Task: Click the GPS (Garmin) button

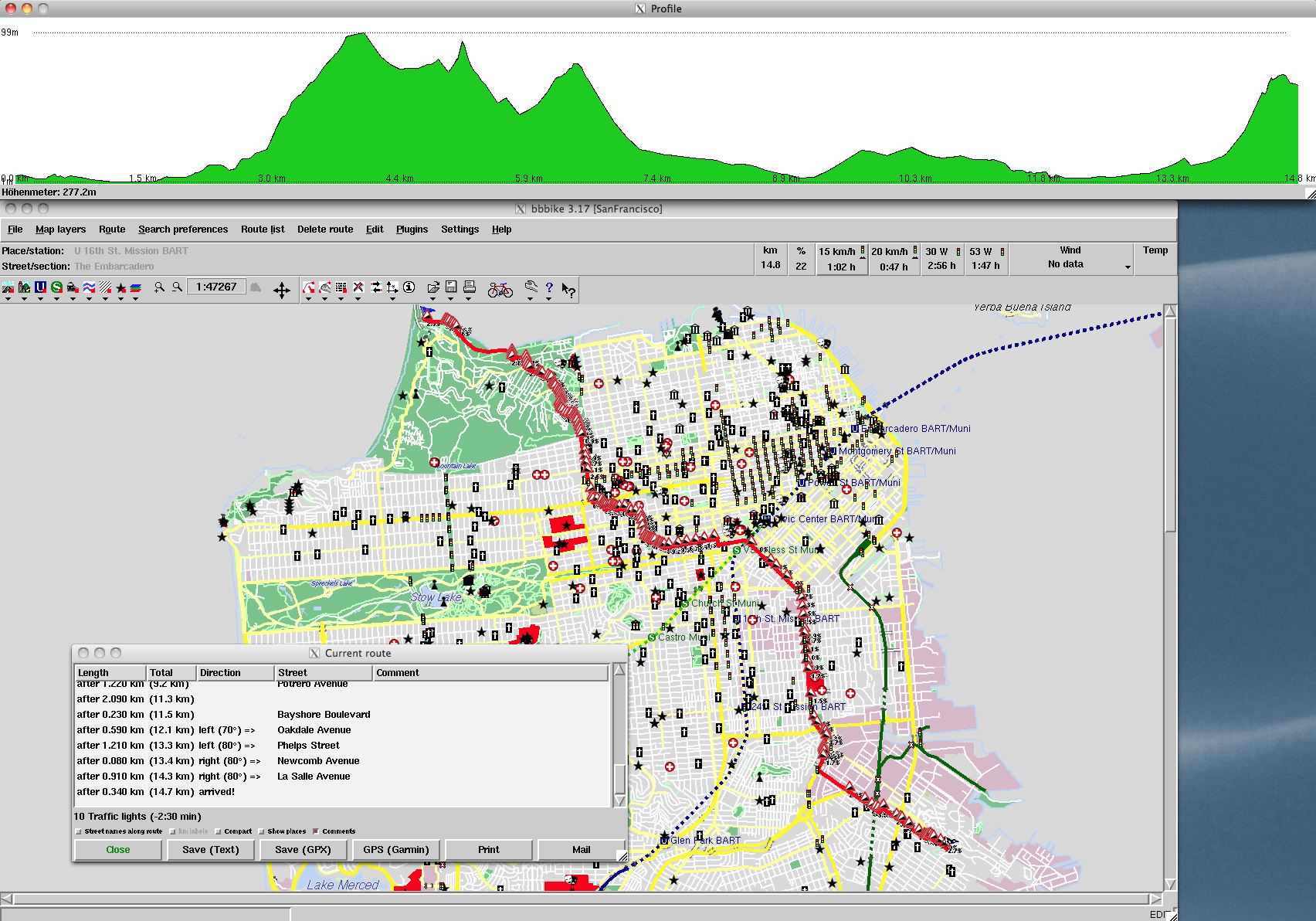Action: pos(396,849)
